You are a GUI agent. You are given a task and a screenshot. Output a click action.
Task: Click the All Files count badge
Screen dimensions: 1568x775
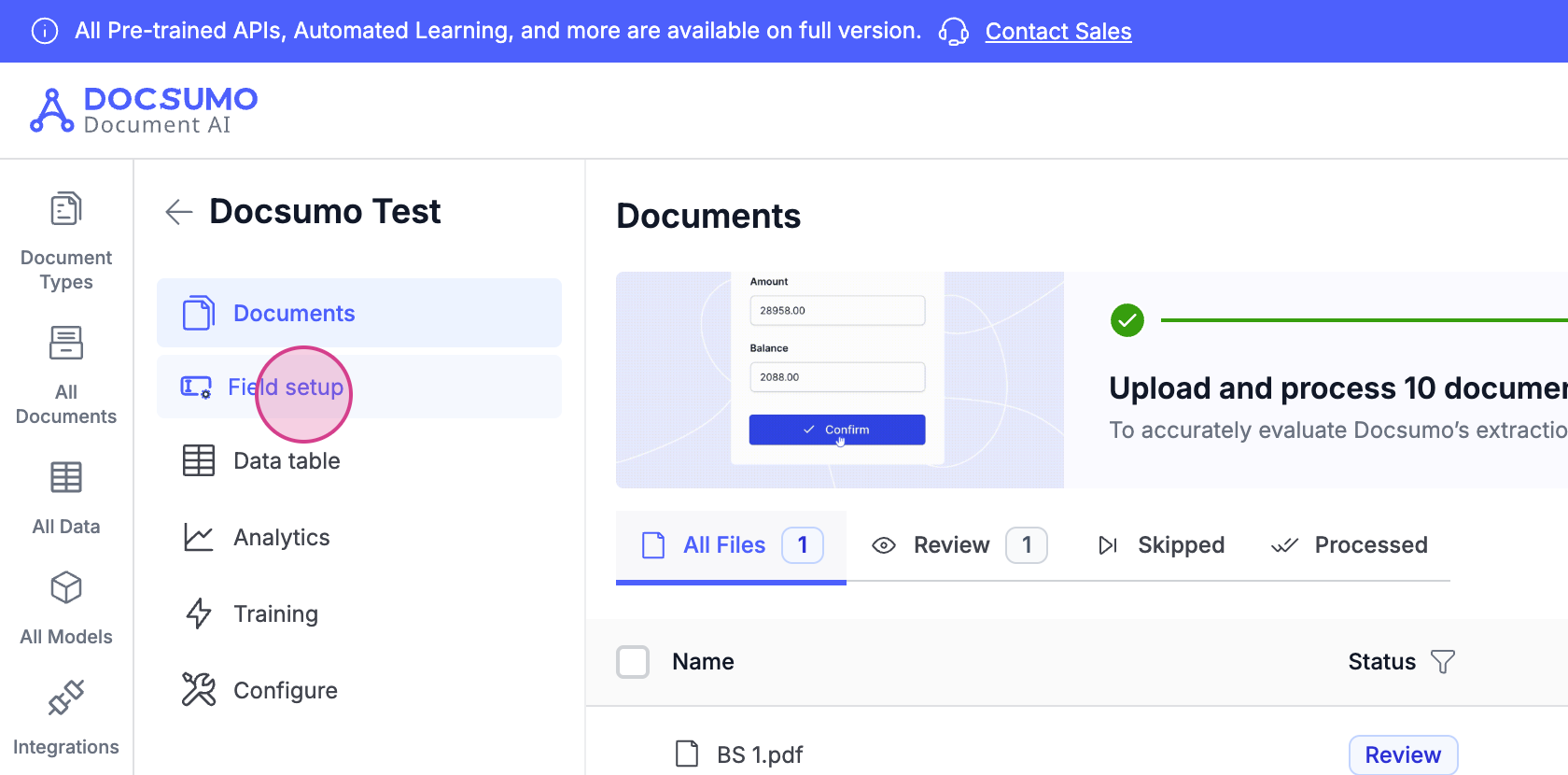coord(803,545)
